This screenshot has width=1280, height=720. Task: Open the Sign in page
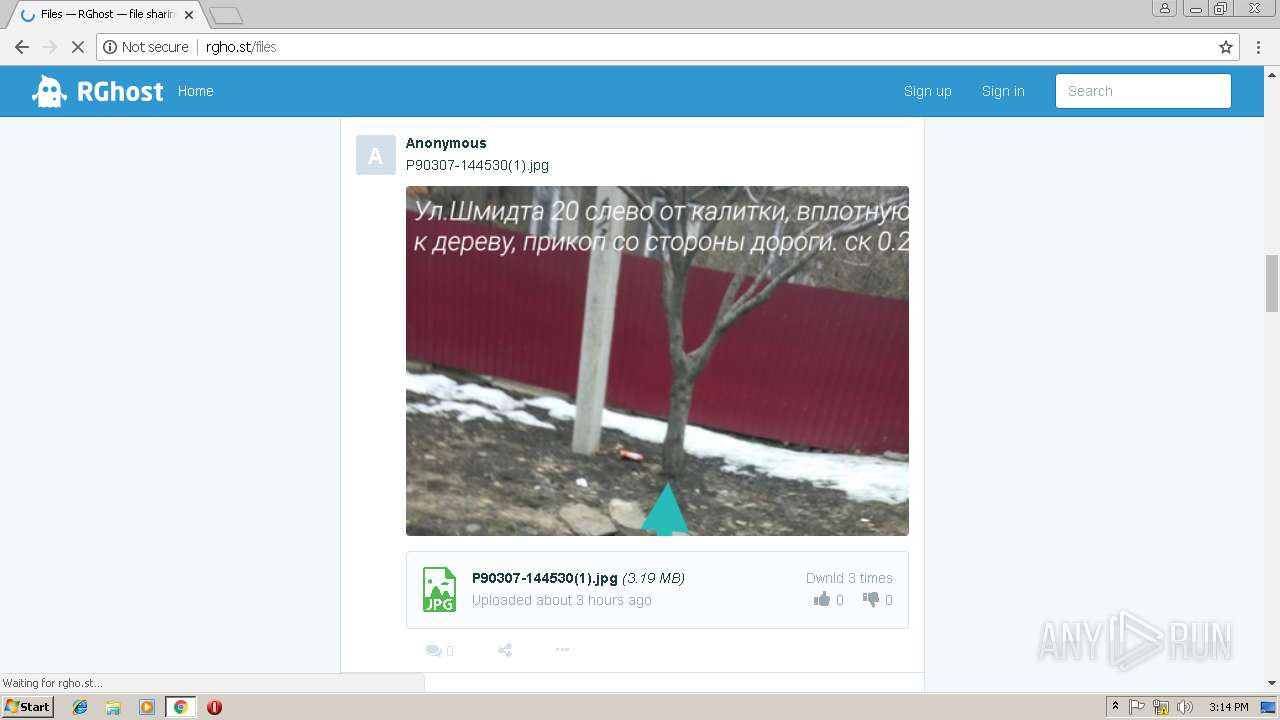click(x=1003, y=91)
